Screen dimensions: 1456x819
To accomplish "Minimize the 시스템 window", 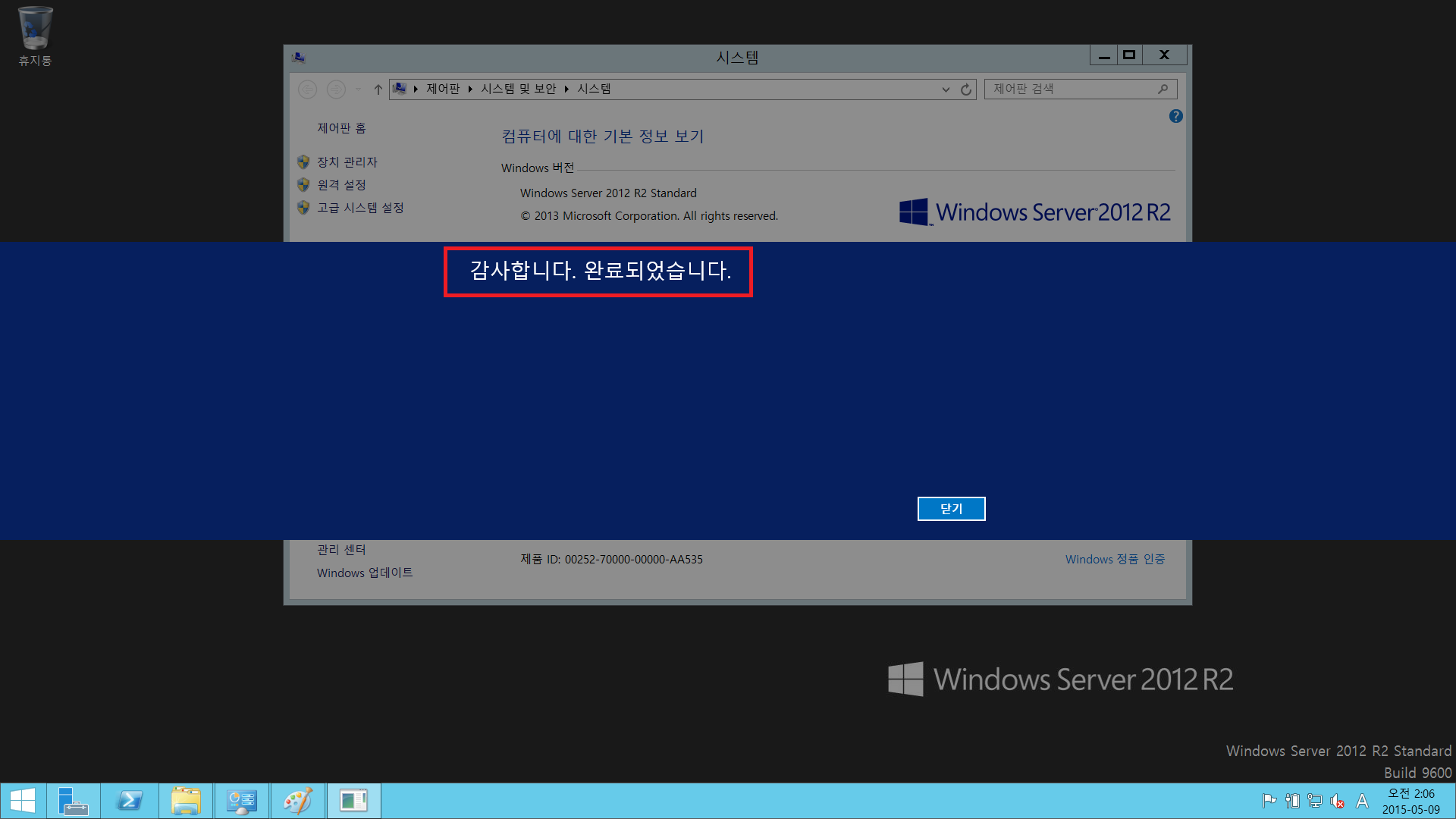I will (1104, 55).
